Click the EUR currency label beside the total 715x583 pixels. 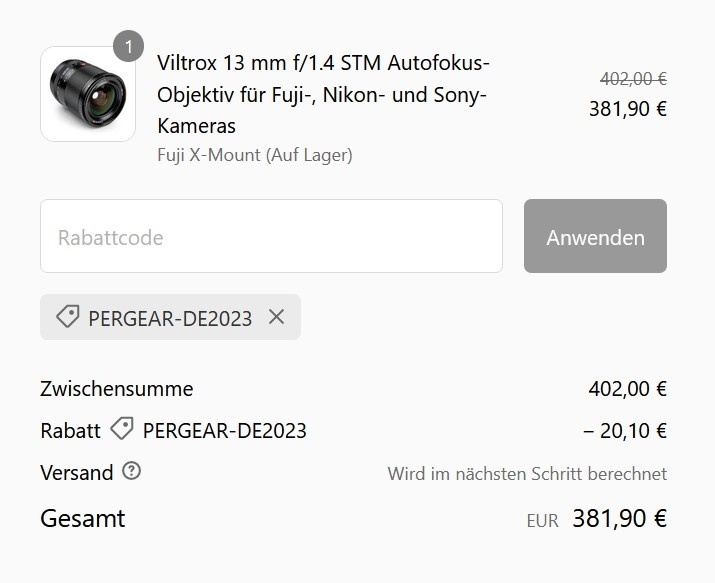point(542,521)
